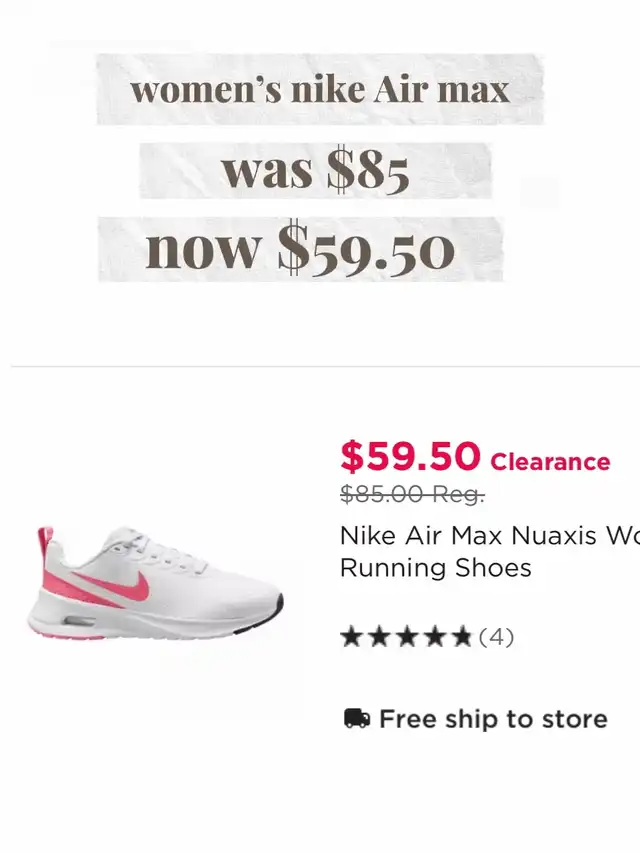Click the "Running Shoes" title line
640x853 pixels.
[x=435, y=568]
